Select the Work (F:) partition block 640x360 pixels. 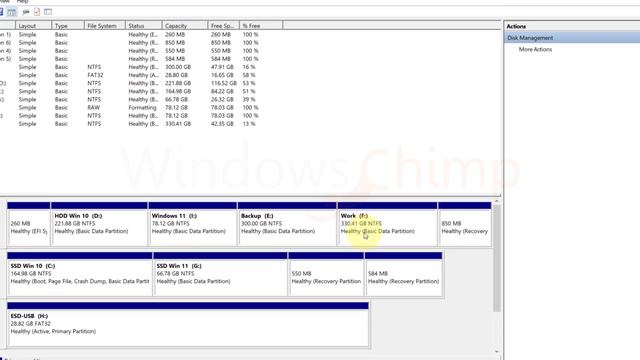click(387, 224)
